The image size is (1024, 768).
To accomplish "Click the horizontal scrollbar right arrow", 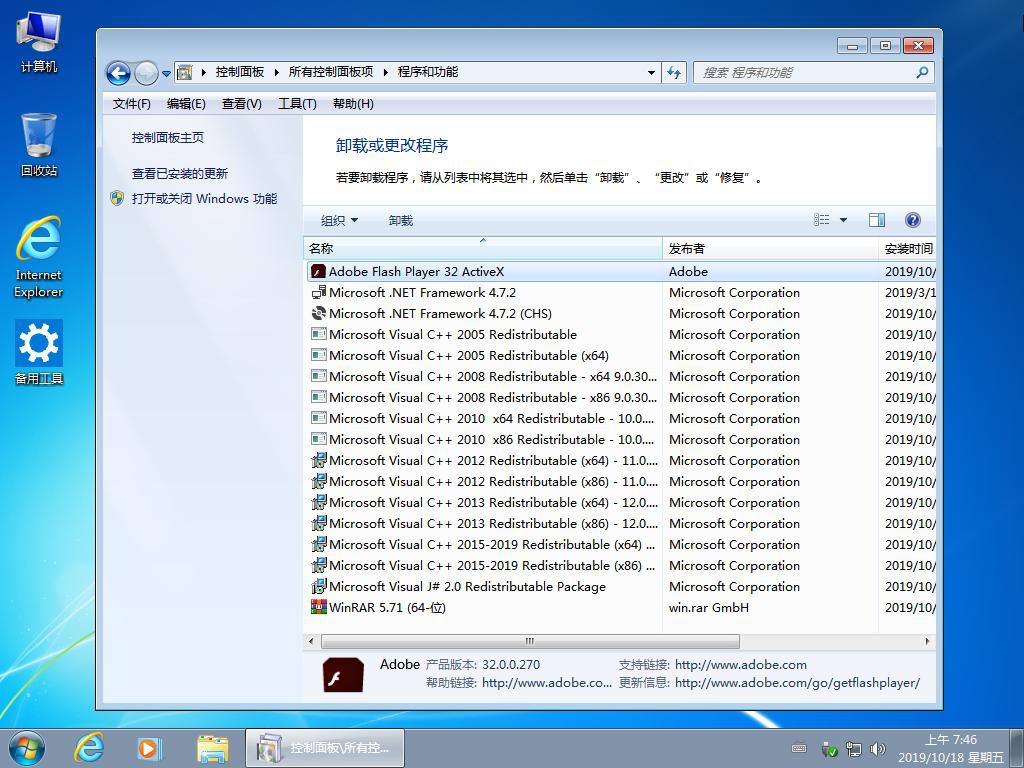I will [x=927, y=641].
